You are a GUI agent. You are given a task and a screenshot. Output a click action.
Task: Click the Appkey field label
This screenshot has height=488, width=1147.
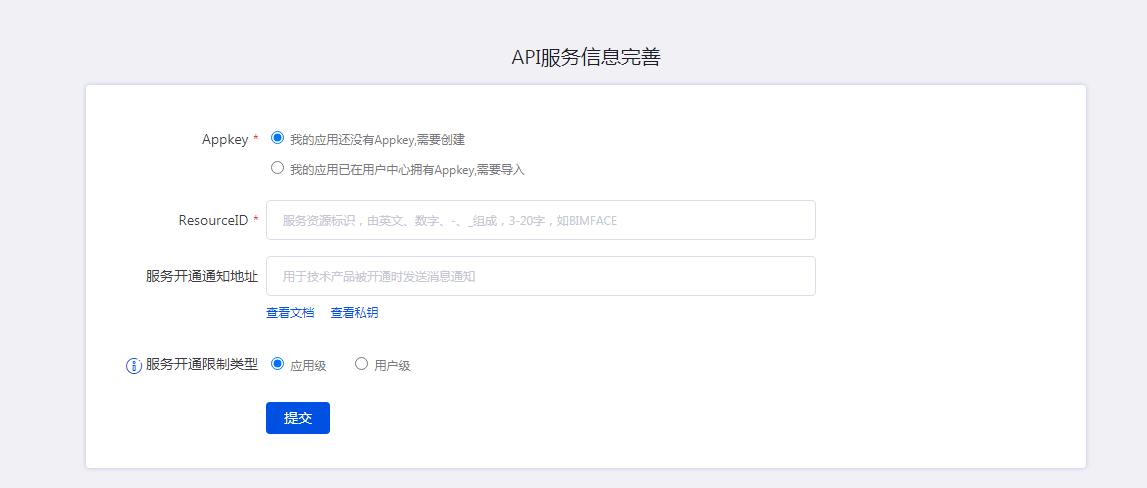tap(224, 140)
